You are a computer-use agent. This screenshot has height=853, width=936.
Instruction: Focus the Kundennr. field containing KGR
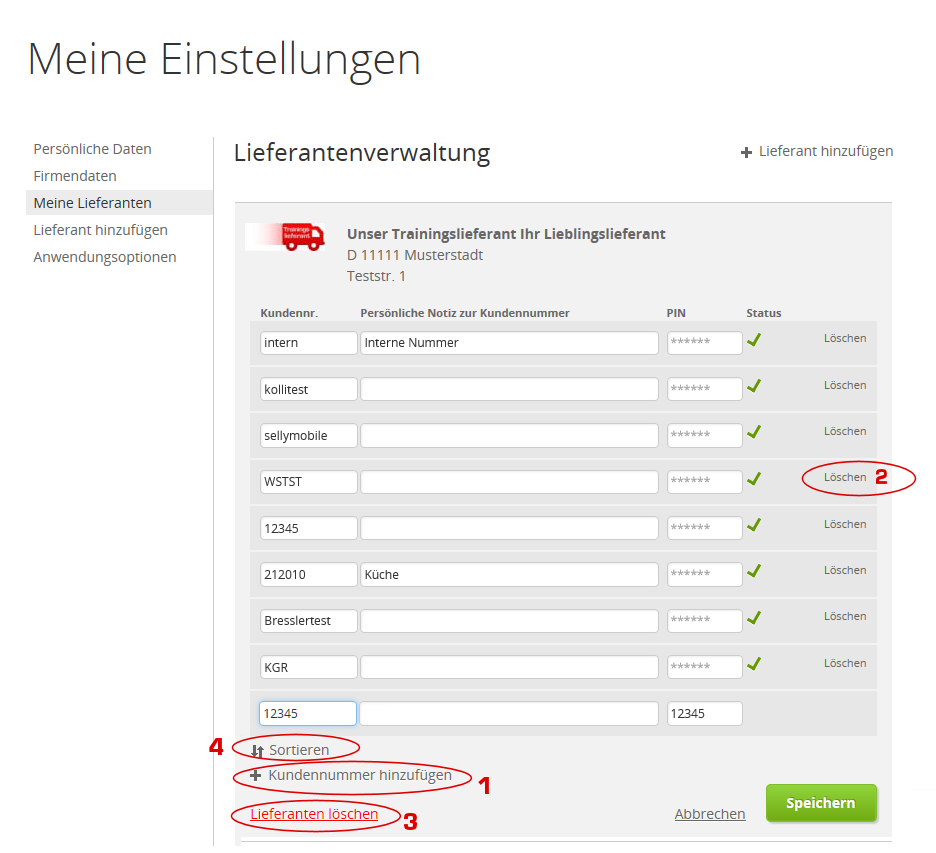tap(309, 667)
